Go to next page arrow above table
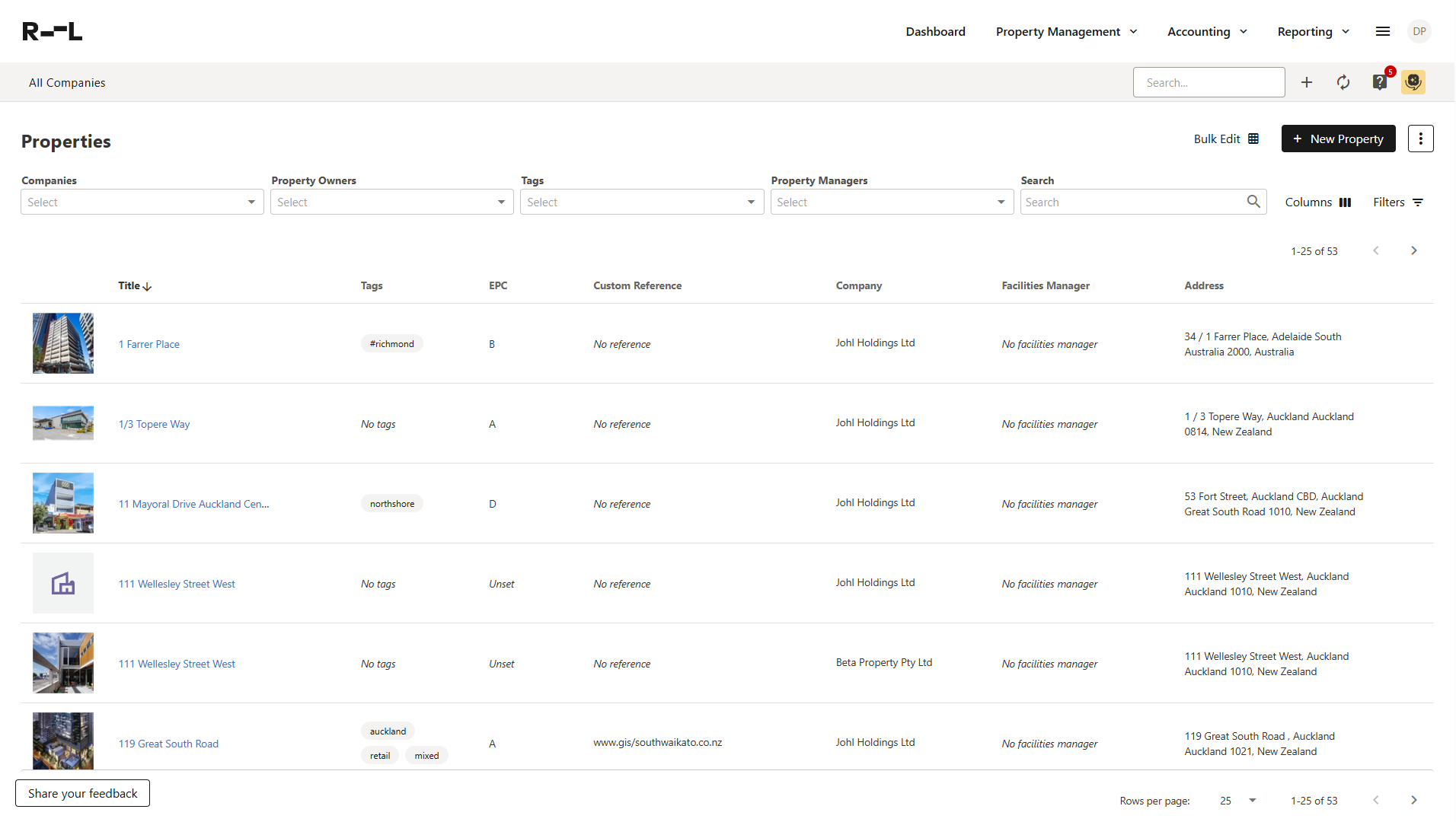The height and width of the screenshot is (822, 1456). tap(1414, 251)
